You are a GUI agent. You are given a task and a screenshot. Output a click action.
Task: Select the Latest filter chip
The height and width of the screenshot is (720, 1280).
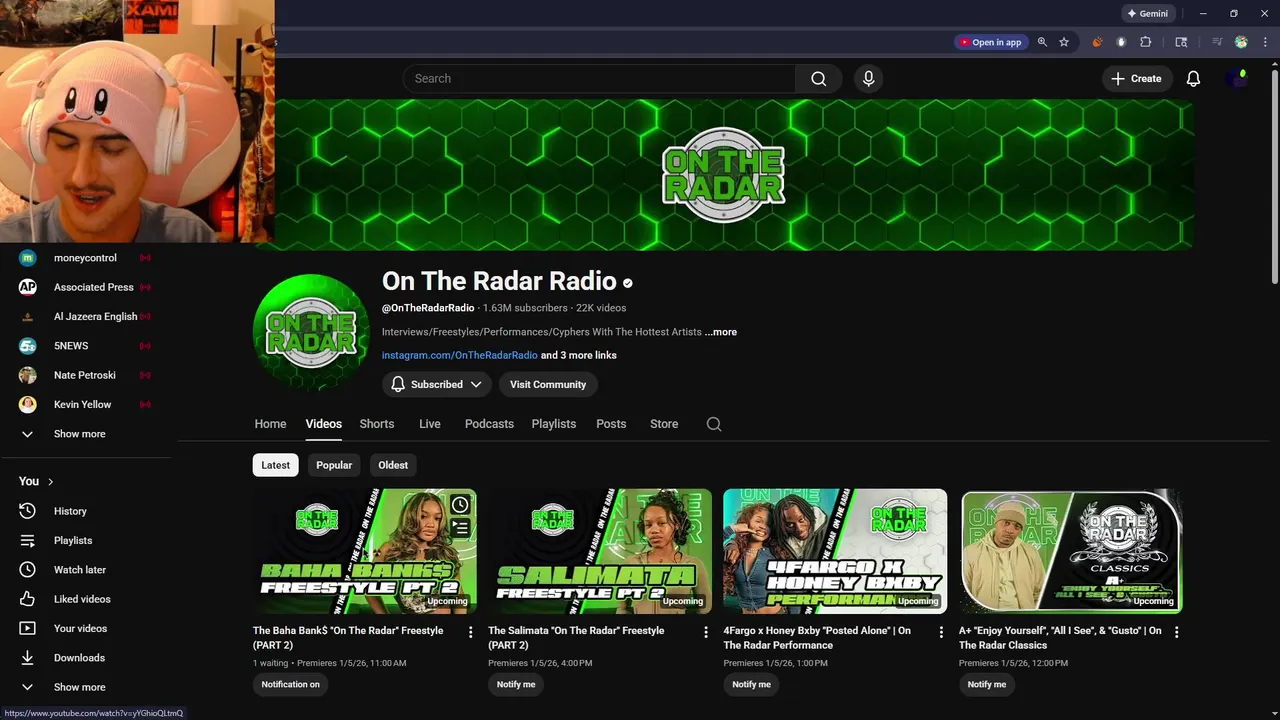275,465
